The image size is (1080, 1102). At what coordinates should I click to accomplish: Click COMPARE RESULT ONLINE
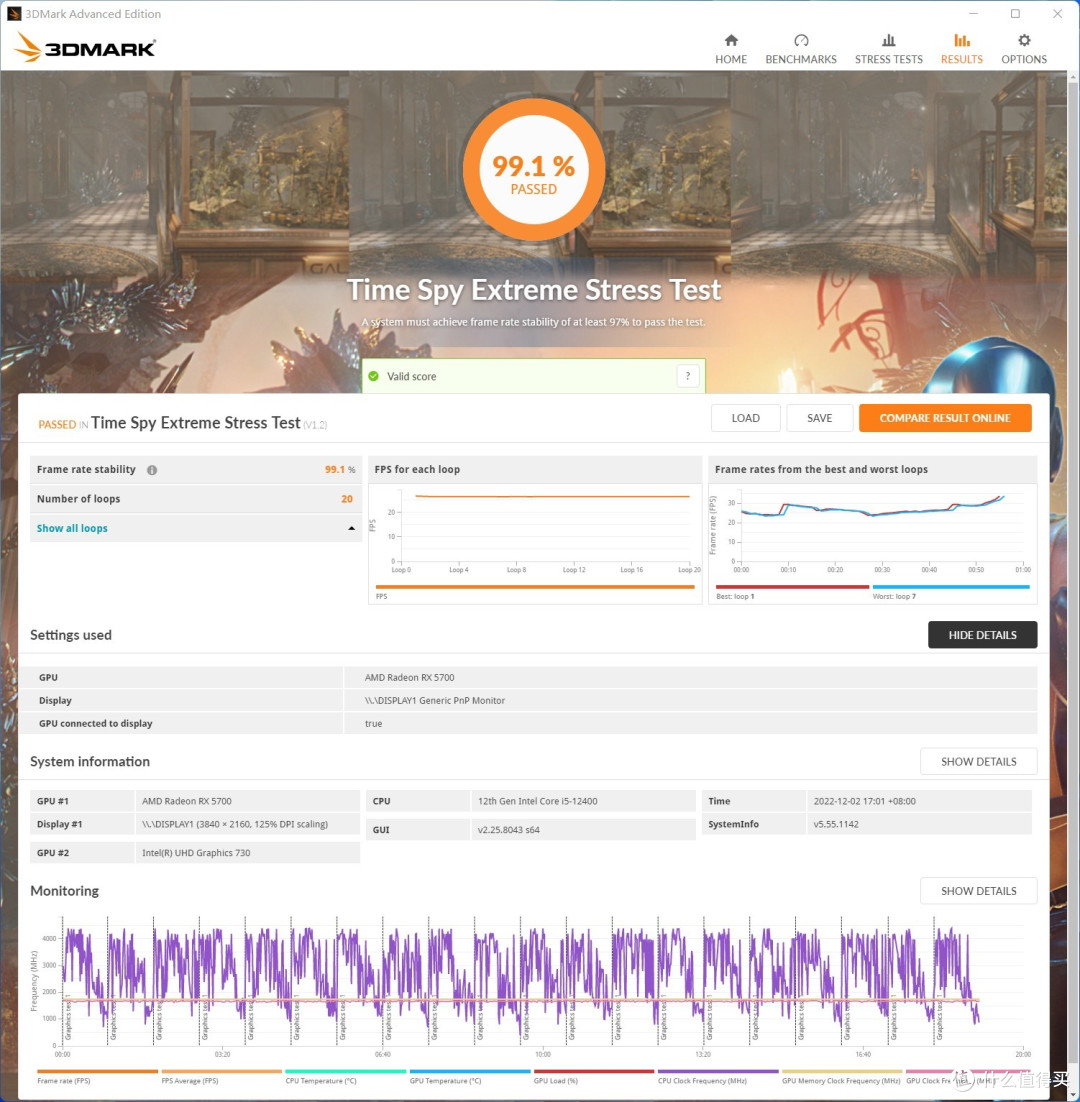click(945, 418)
